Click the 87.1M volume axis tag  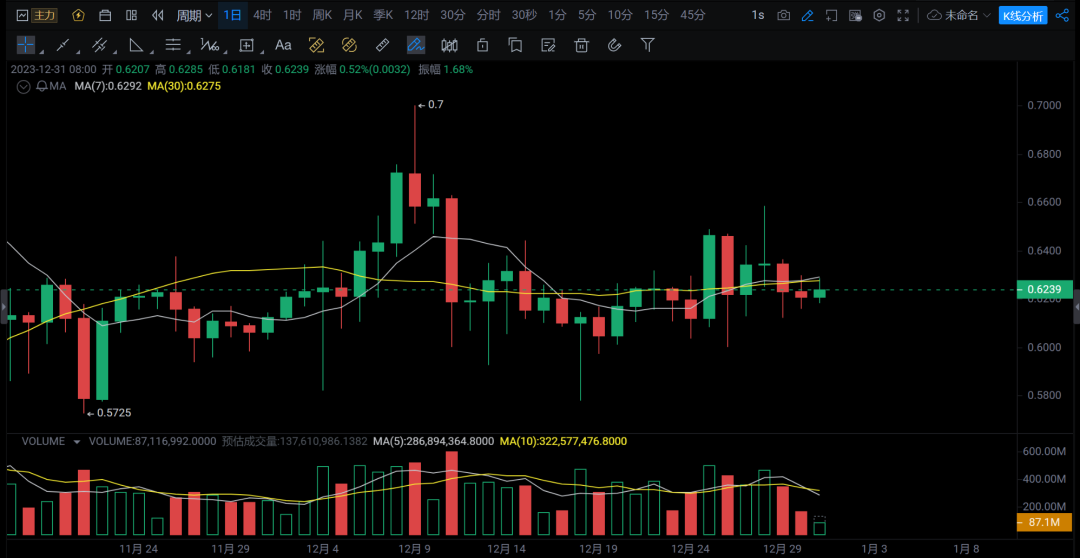[x=1044, y=523]
